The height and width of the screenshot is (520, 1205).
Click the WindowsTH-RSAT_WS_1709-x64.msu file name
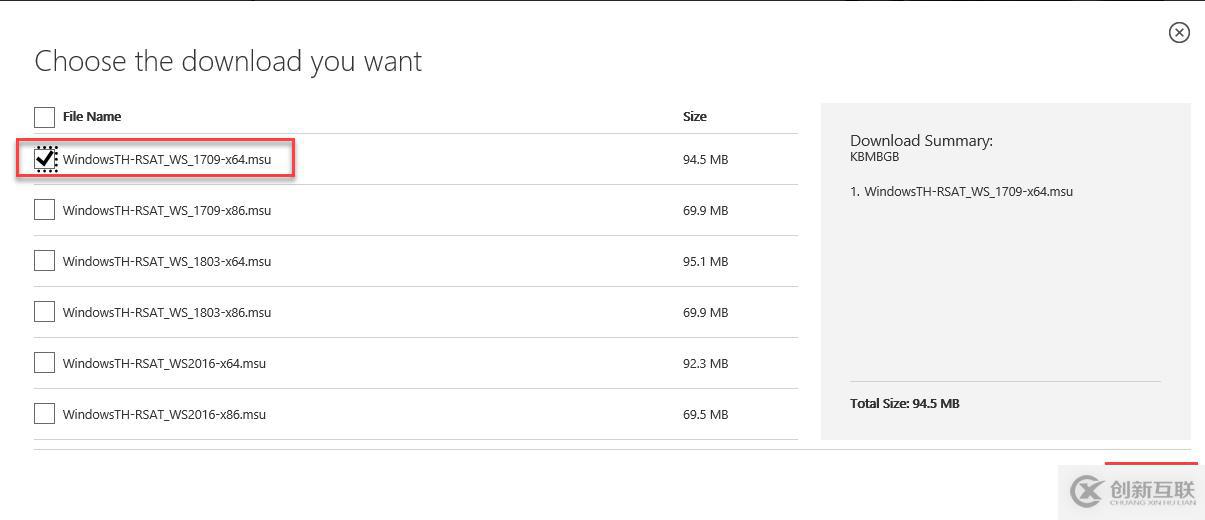tap(167, 159)
